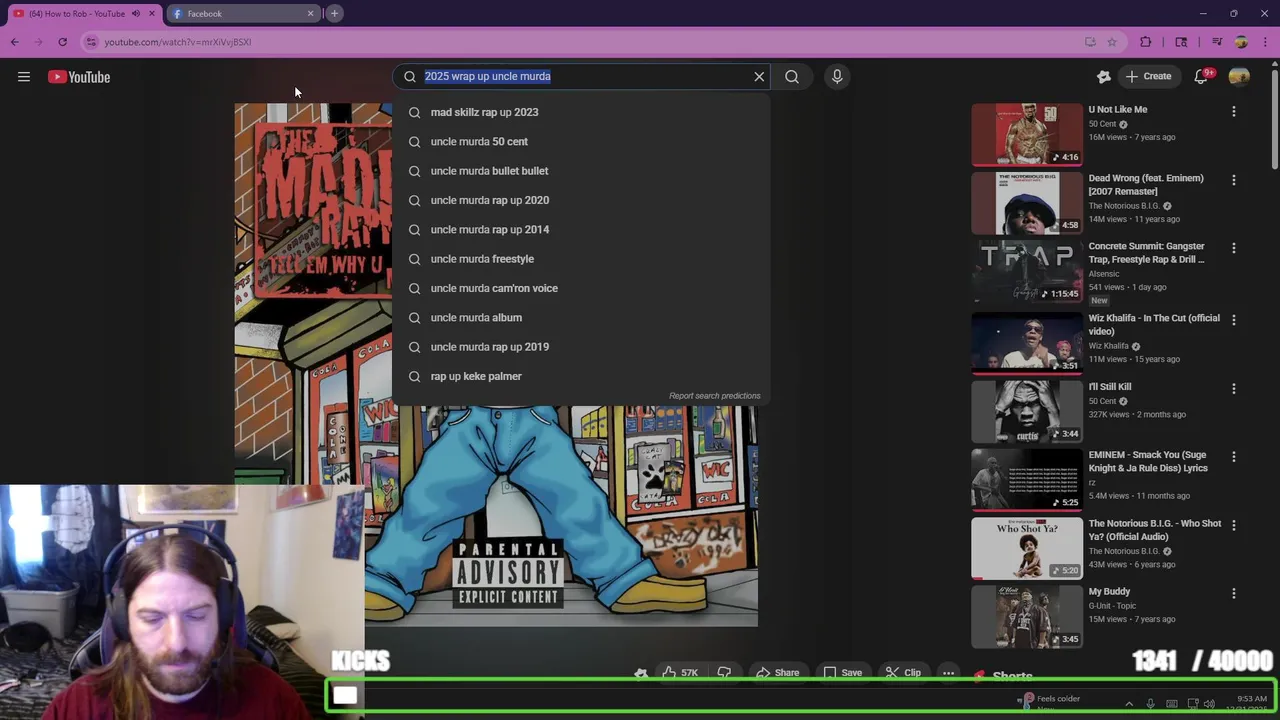
Task: Open options for 'I'll Still Kill'
Action: pyautogui.click(x=1233, y=388)
